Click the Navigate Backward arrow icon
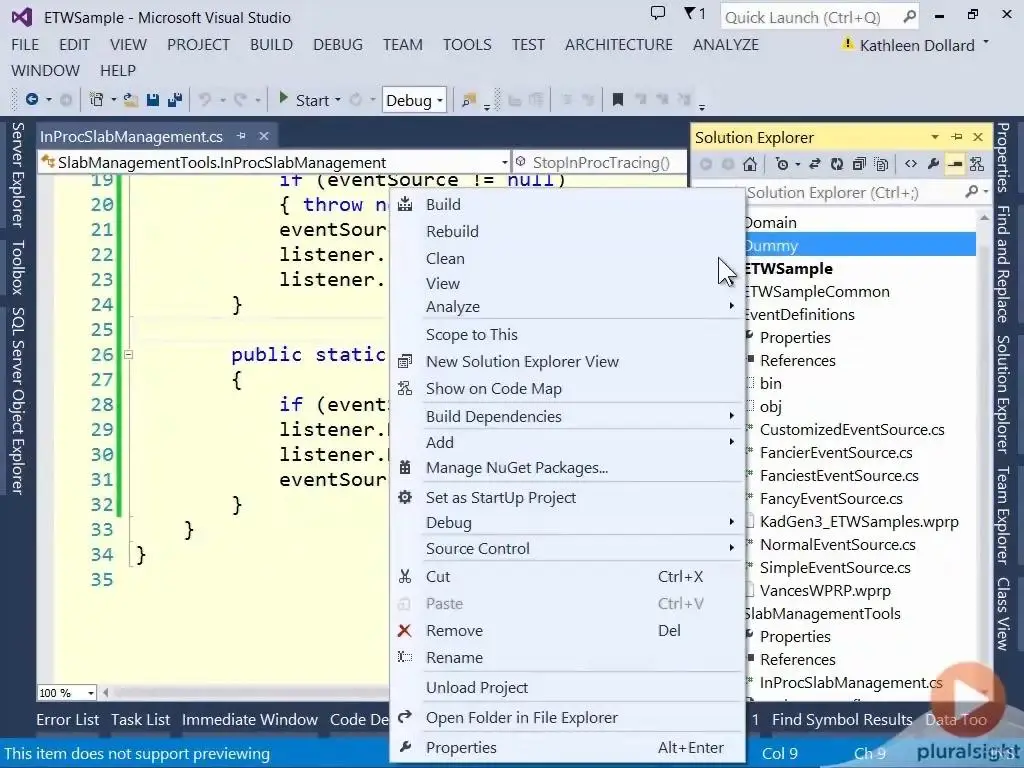This screenshot has height=768, width=1024. click(x=31, y=100)
